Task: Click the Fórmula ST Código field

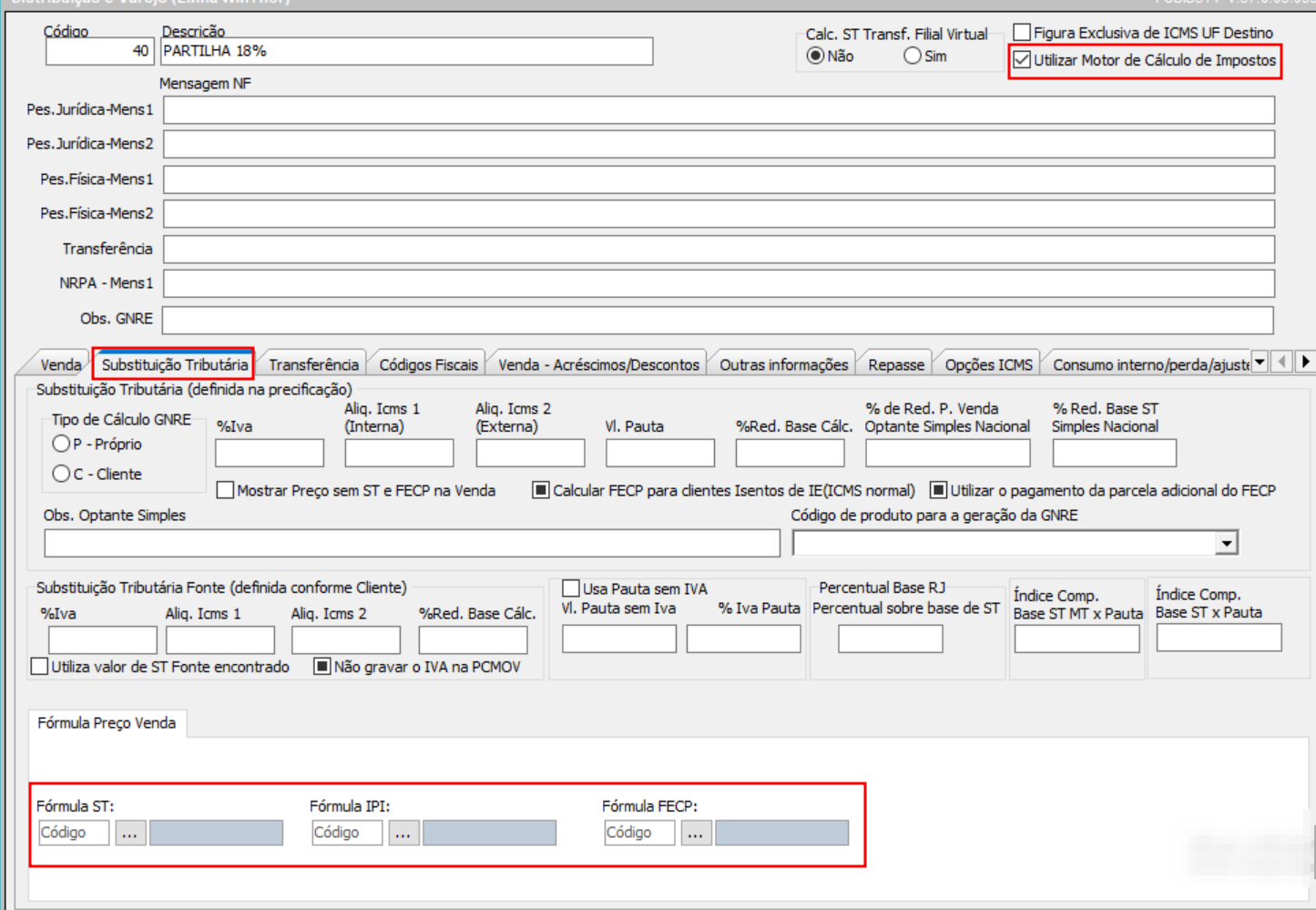Action: (74, 833)
